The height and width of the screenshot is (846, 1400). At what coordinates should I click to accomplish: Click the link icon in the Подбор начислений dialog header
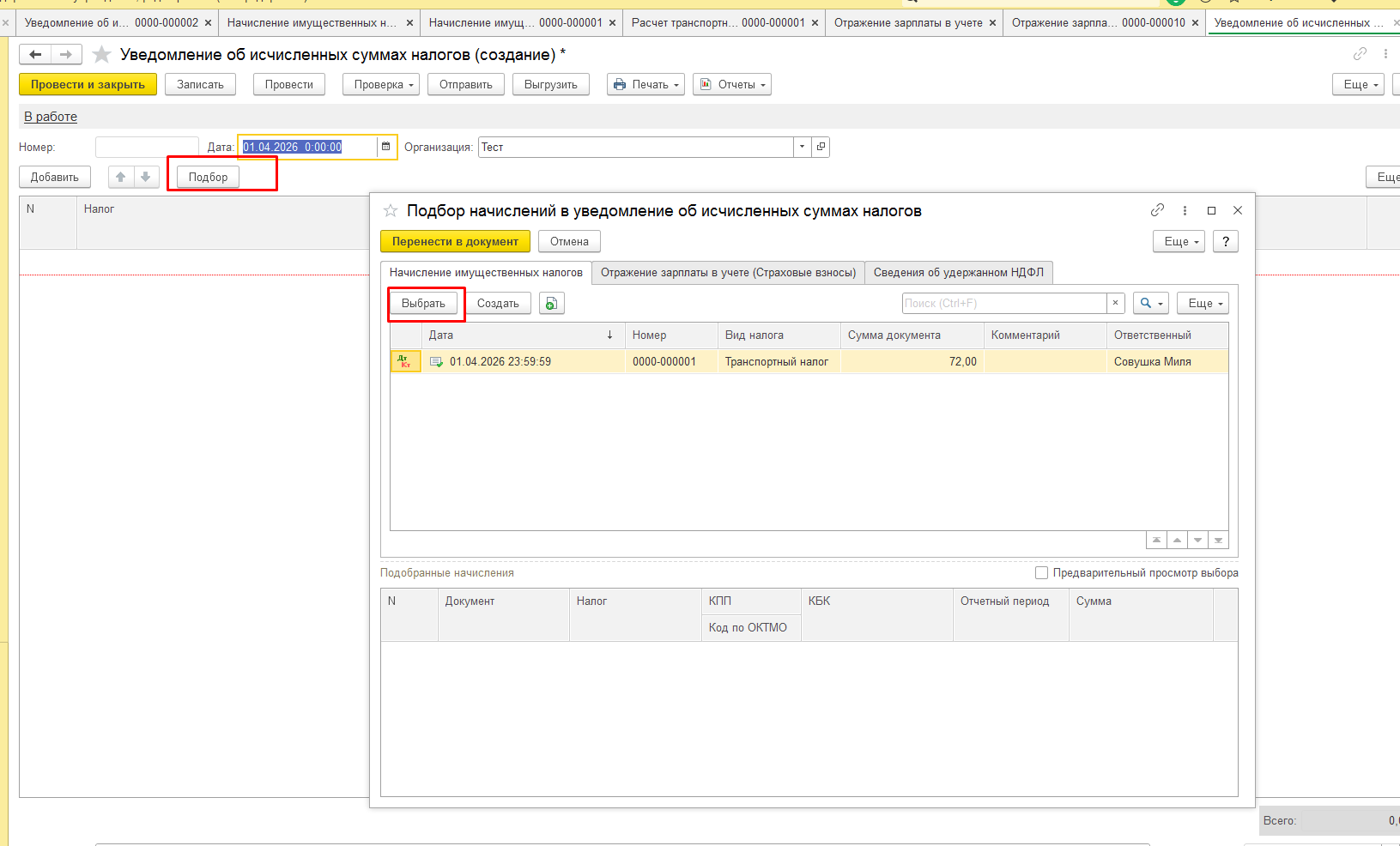pos(1158,210)
